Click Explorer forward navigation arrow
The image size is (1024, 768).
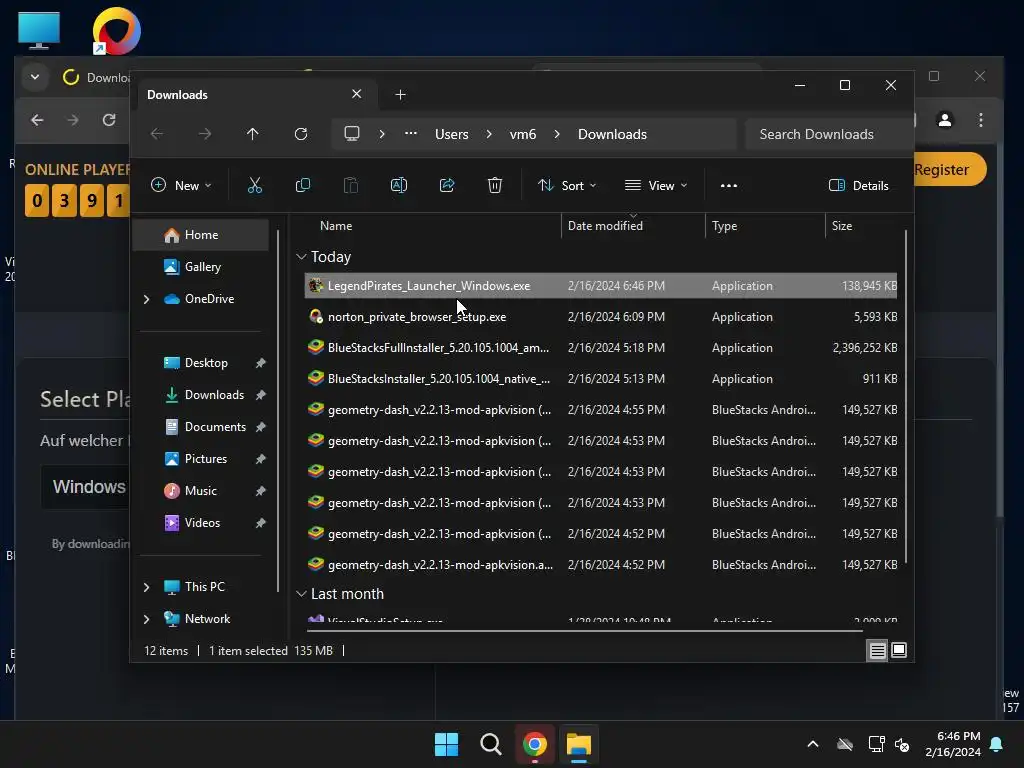click(205, 134)
